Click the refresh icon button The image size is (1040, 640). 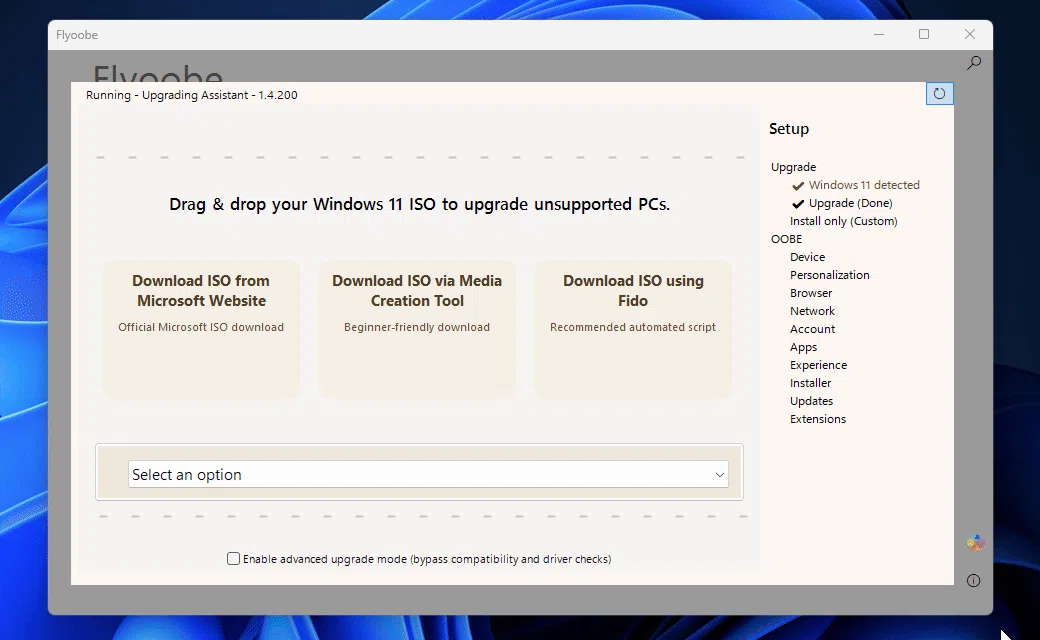939,94
